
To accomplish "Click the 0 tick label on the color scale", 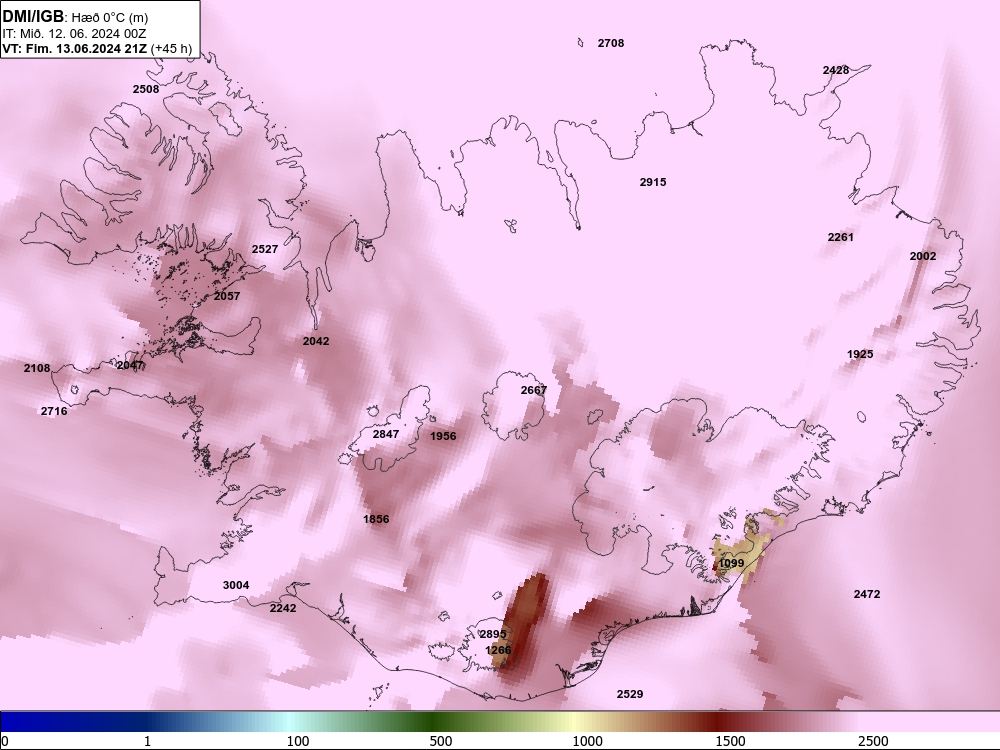I will pos(5,741).
